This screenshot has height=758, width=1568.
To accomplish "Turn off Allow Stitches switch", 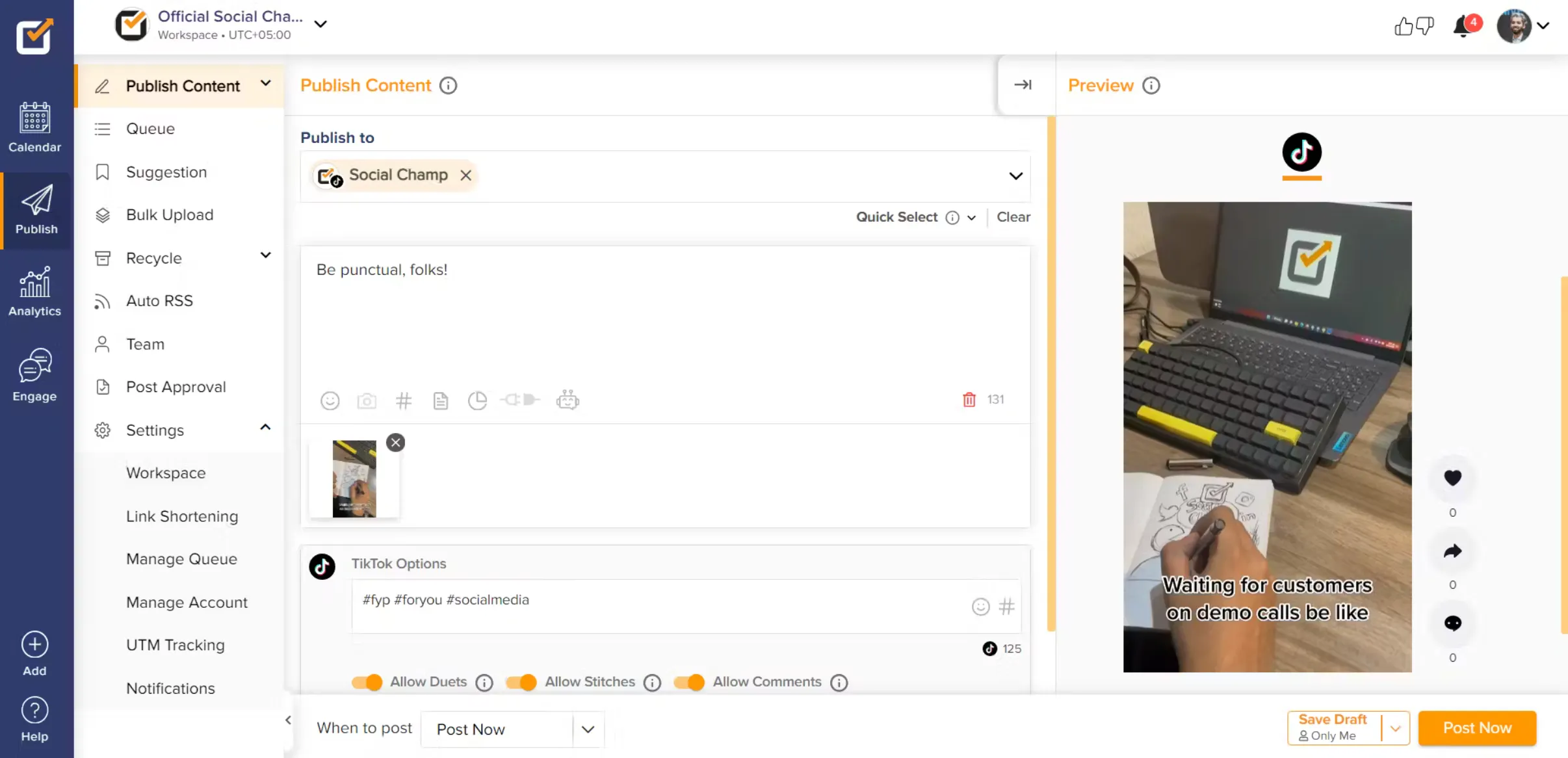I will [x=521, y=682].
